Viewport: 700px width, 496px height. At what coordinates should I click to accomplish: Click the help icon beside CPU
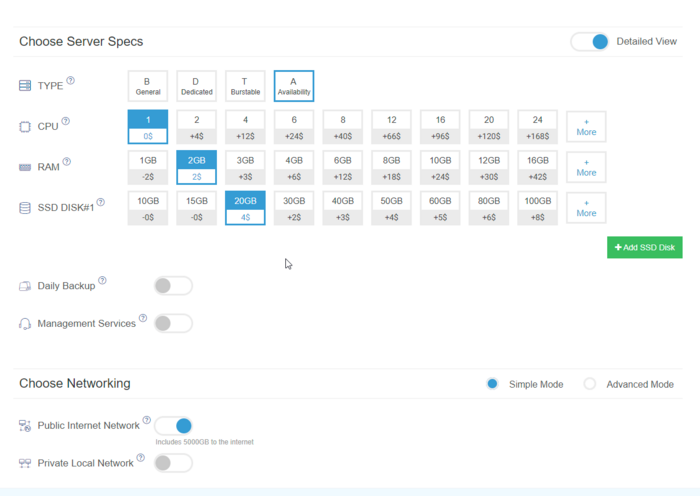pyautogui.click(x=66, y=122)
